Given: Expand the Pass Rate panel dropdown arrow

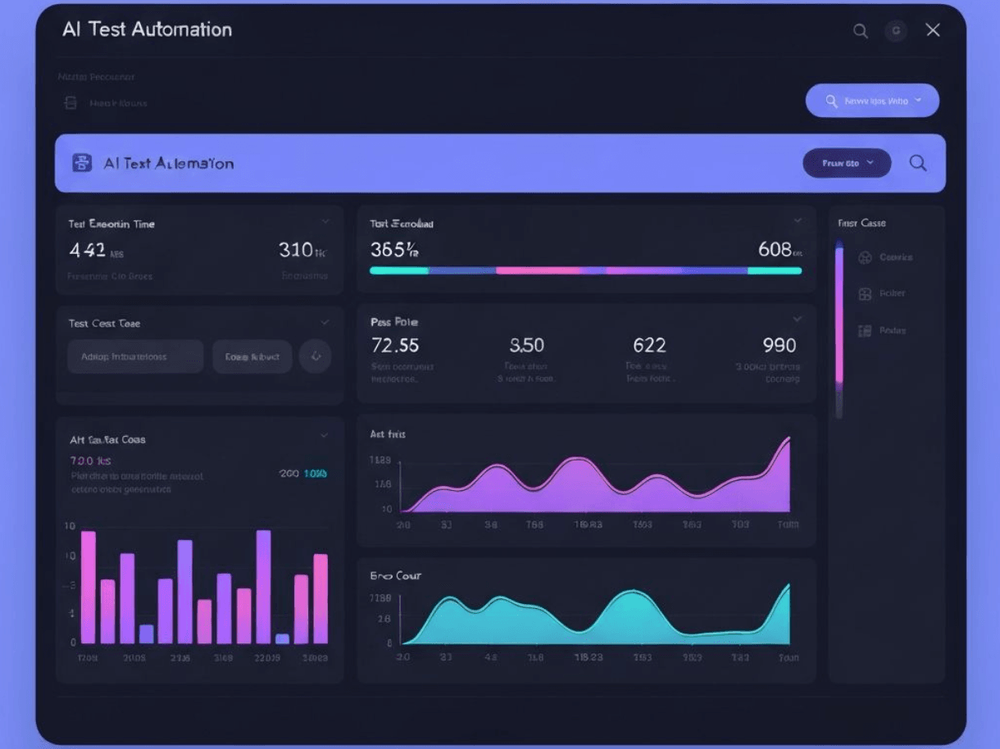Looking at the screenshot, I should [x=797, y=318].
